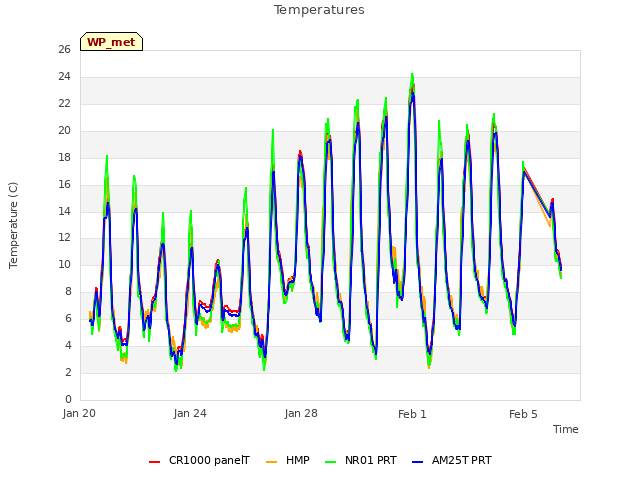Viewport: 640px width, 480px height.
Task: Click the 20 y-axis tick label
Action: coord(64,130)
